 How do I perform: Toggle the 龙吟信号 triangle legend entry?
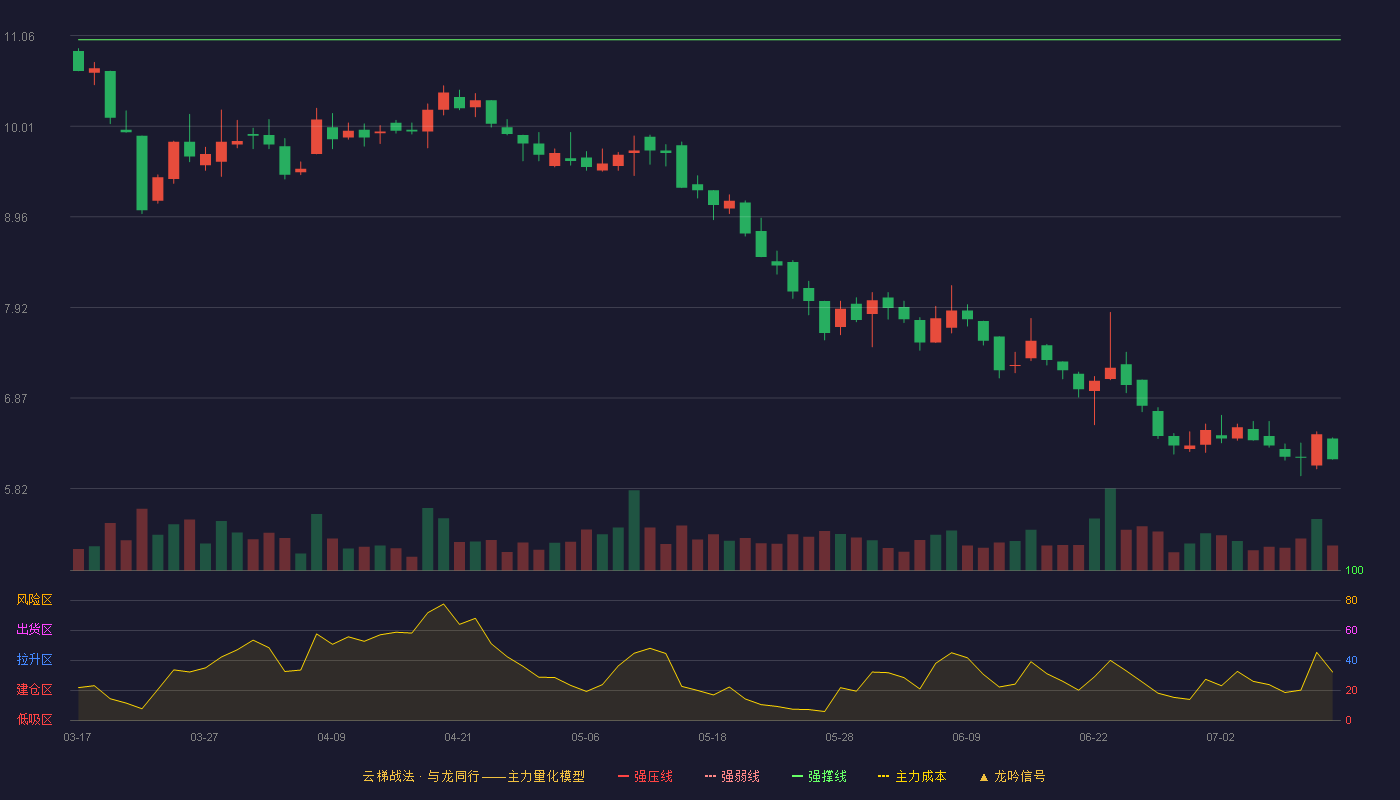pos(1011,776)
